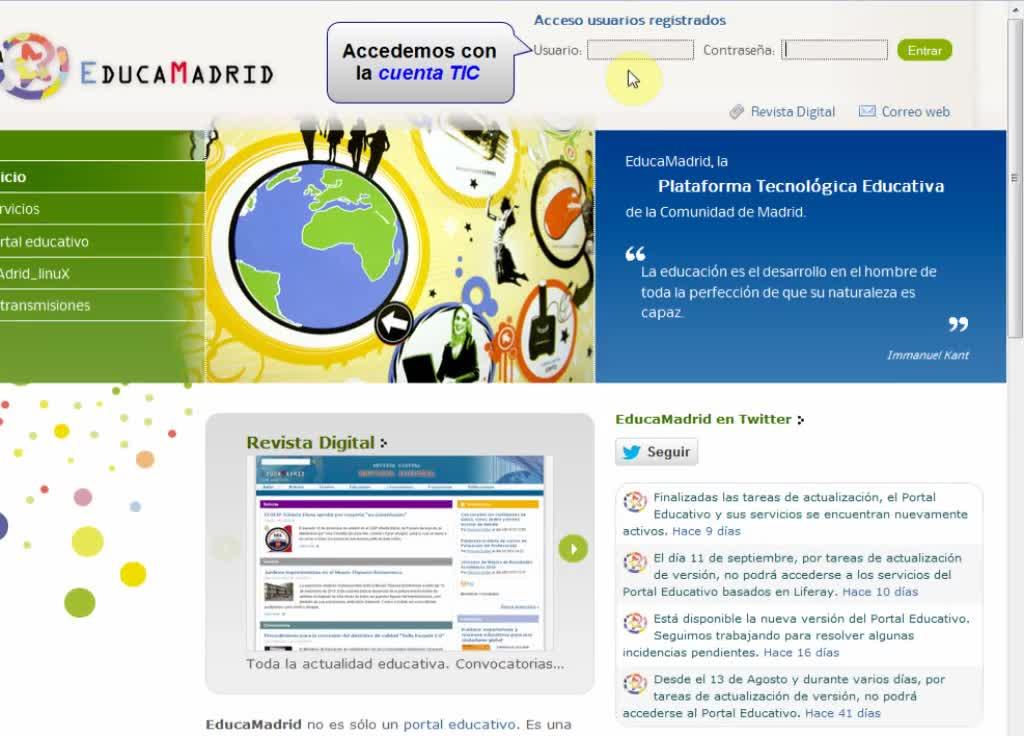
Task: Click the 'Plataforma Tecnológica Educativa' heading
Action: [801, 186]
